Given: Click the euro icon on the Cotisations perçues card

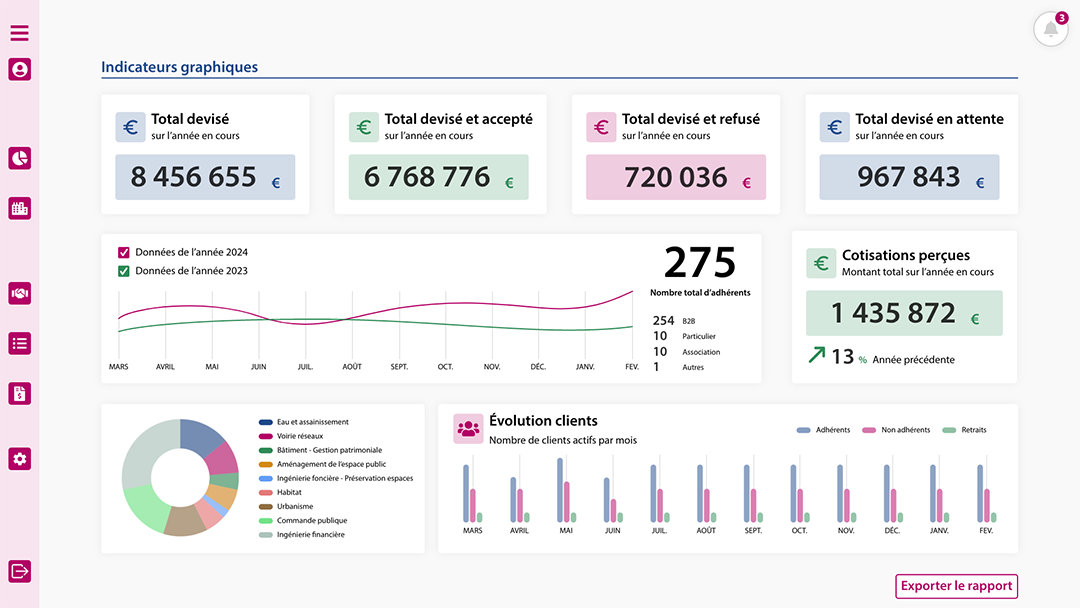Looking at the screenshot, I should [x=821, y=263].
